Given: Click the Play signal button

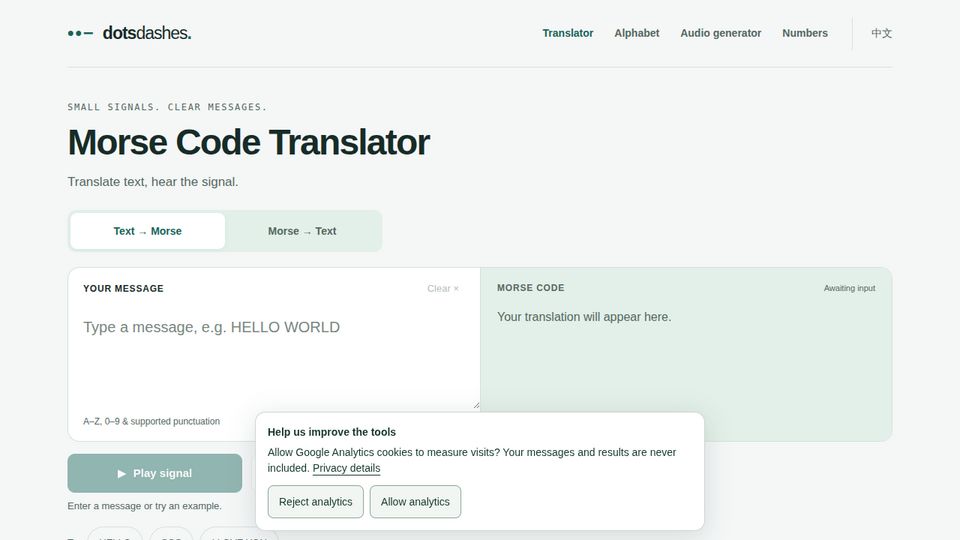Looking at the screenshot, I should [x=155, y=473].
